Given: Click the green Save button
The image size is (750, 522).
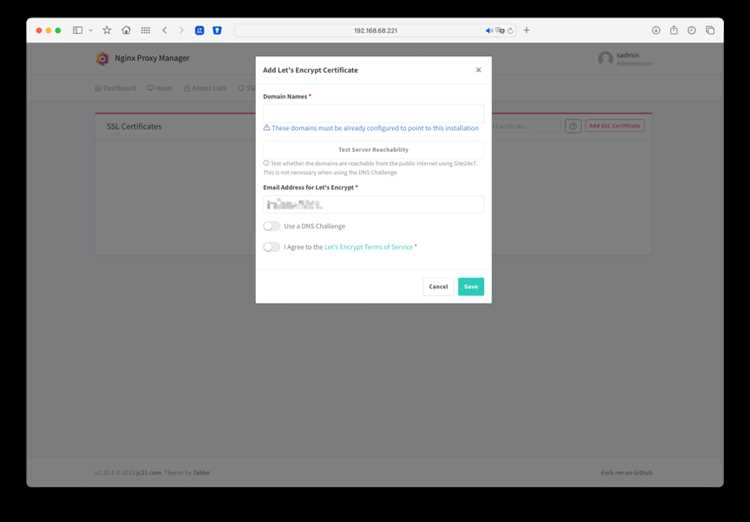Looking at the screenshot, I should pos(471,287).
